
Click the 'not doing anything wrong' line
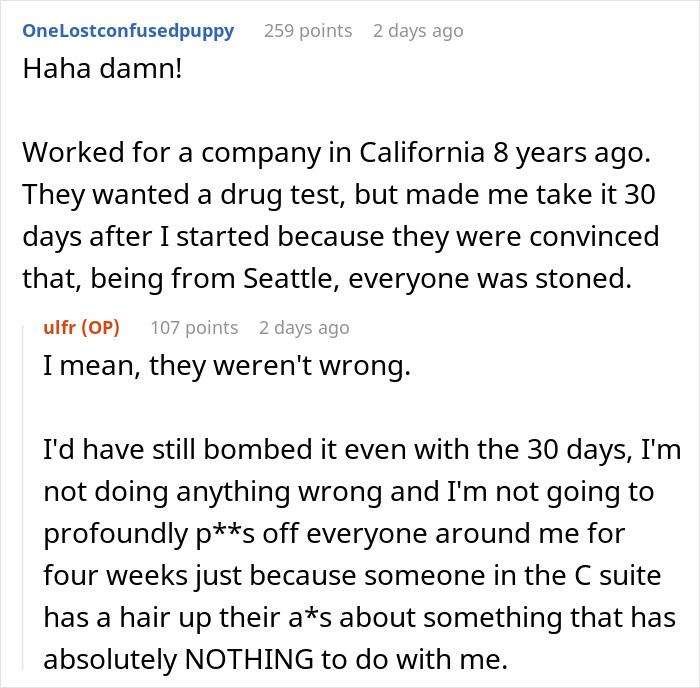[349, 492]
